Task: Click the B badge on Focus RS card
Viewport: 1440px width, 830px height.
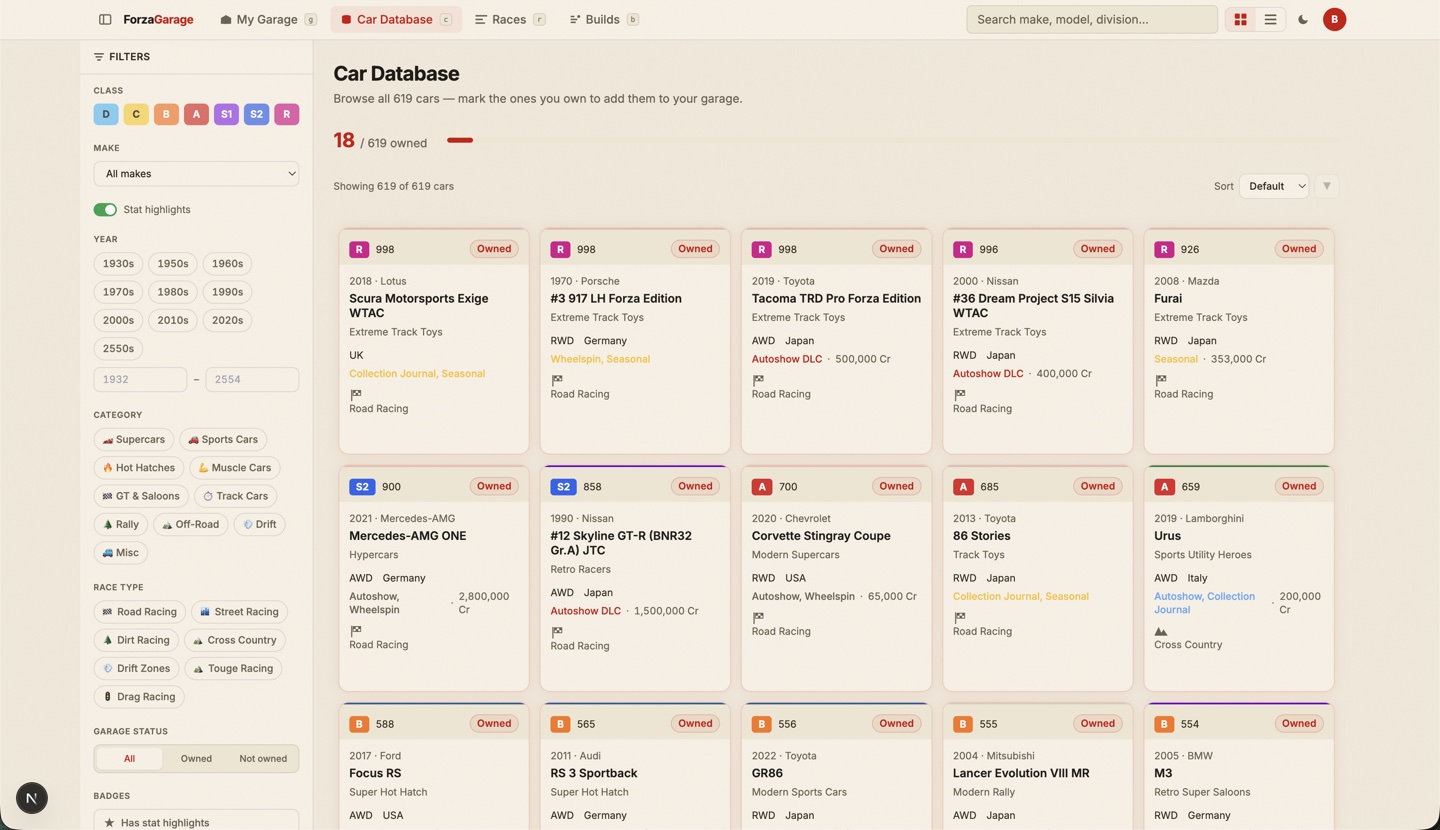Action: (359, 724)
